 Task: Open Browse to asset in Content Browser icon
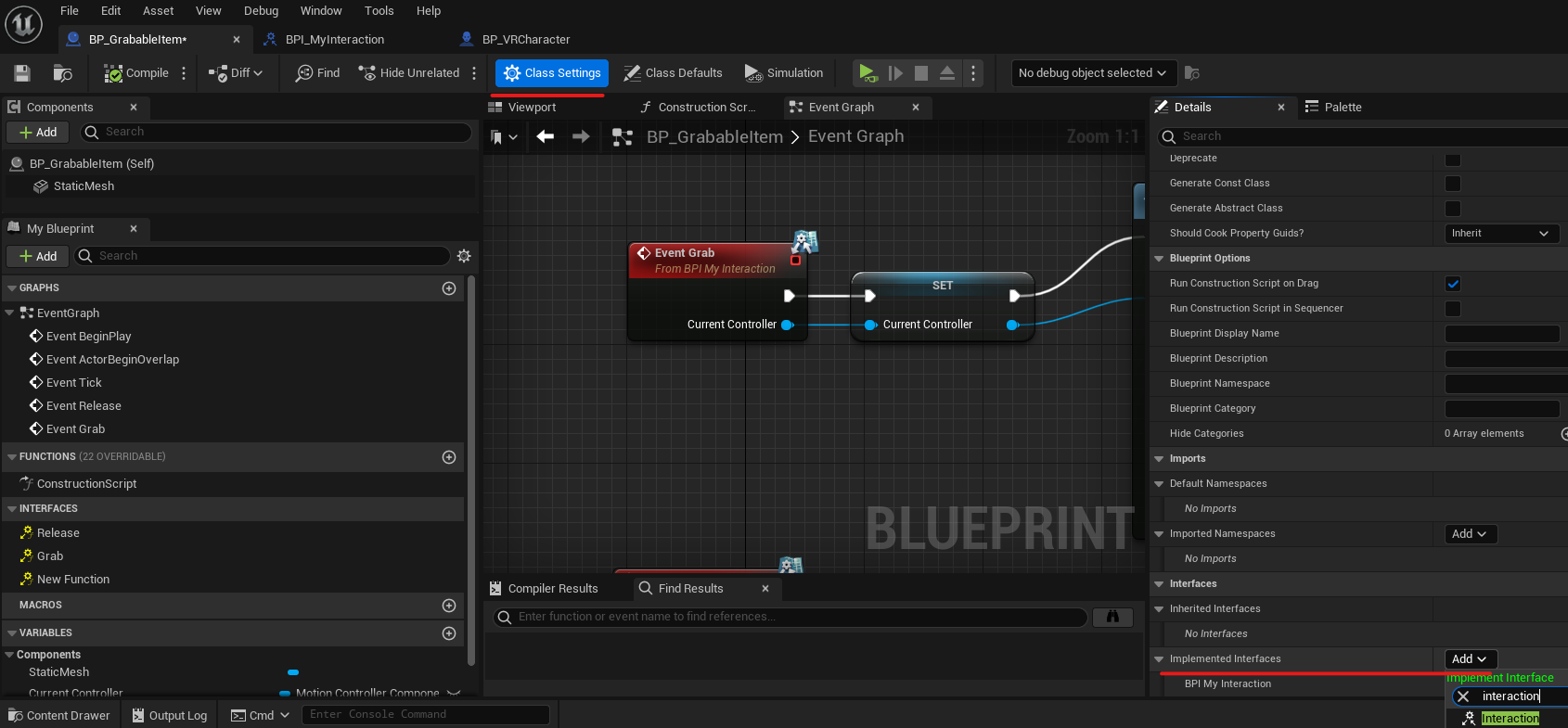63,73
